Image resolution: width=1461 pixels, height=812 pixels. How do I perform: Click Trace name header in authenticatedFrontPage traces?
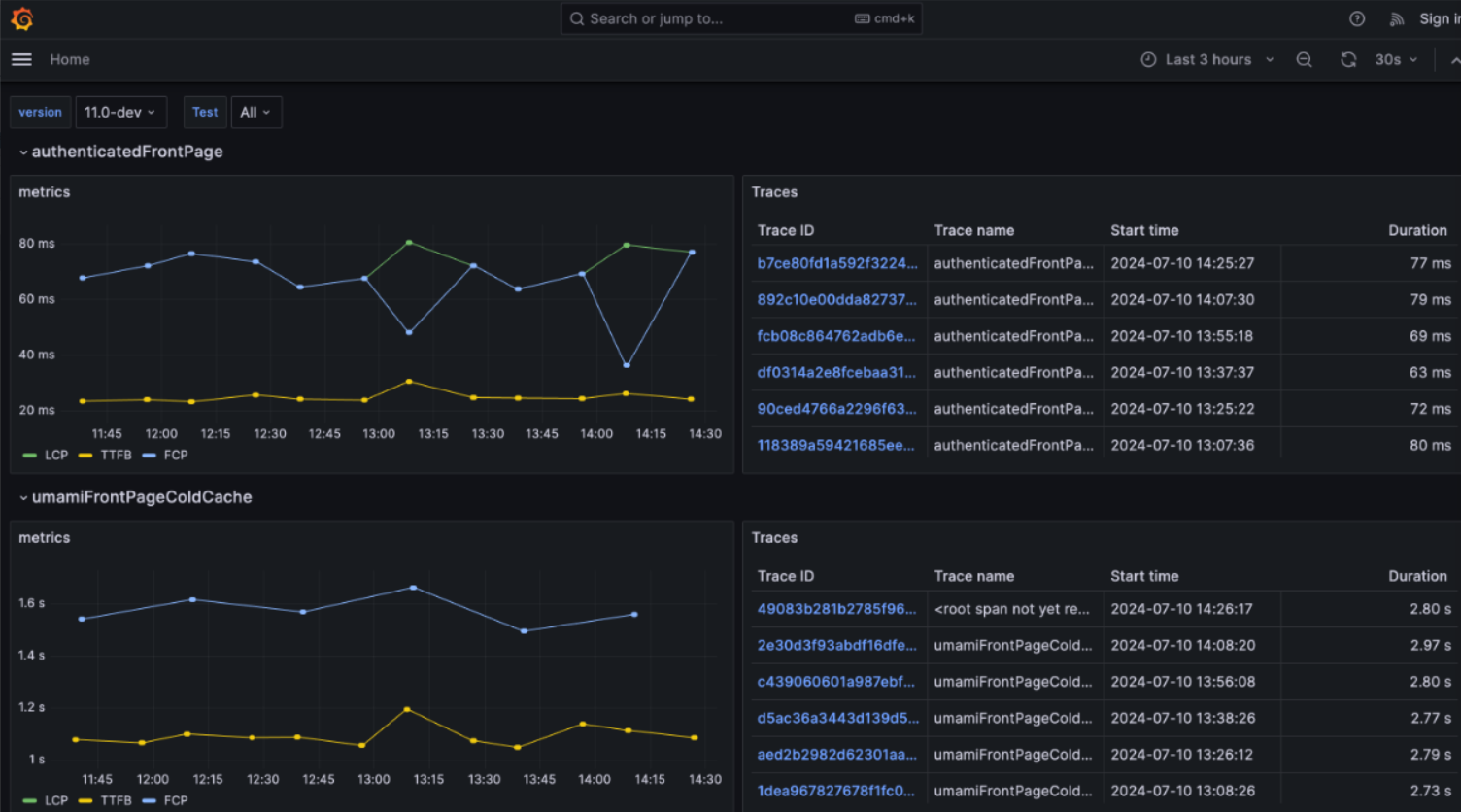(973, 230)
